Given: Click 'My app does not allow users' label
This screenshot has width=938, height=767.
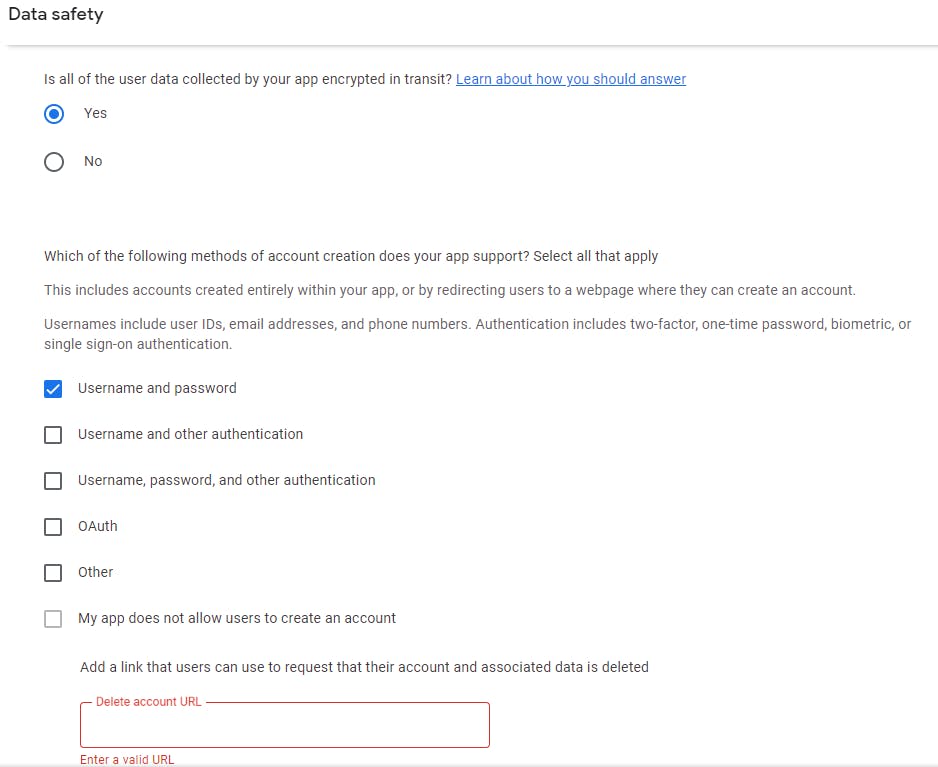Looking at the screenshot, I should pos(237,618).
